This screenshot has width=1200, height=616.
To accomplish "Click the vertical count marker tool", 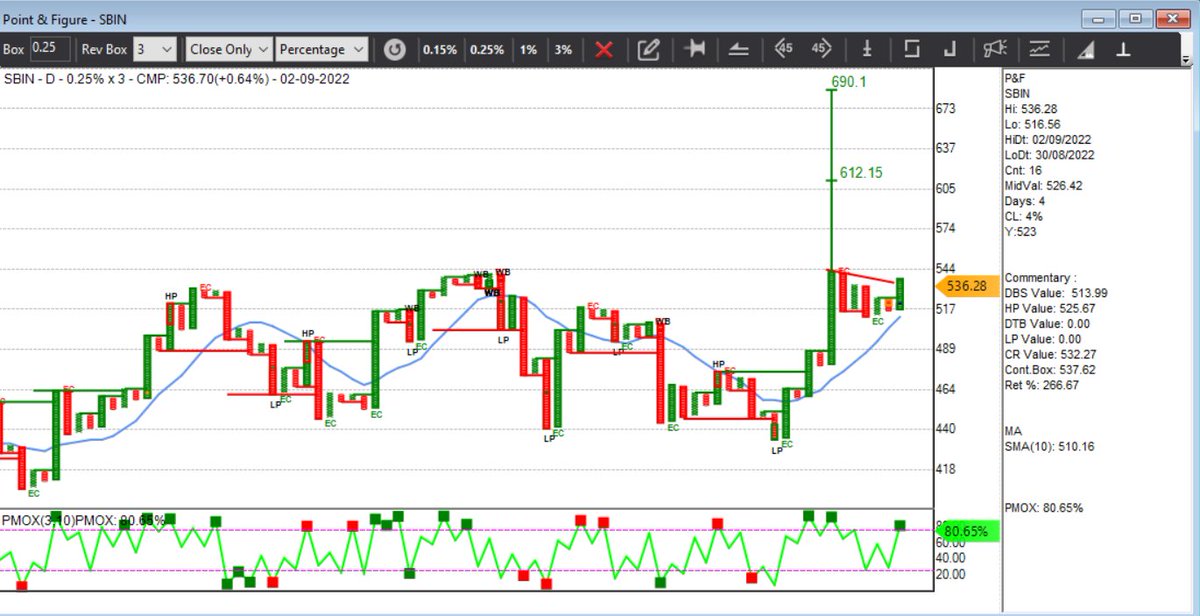I will click(868, 49).
